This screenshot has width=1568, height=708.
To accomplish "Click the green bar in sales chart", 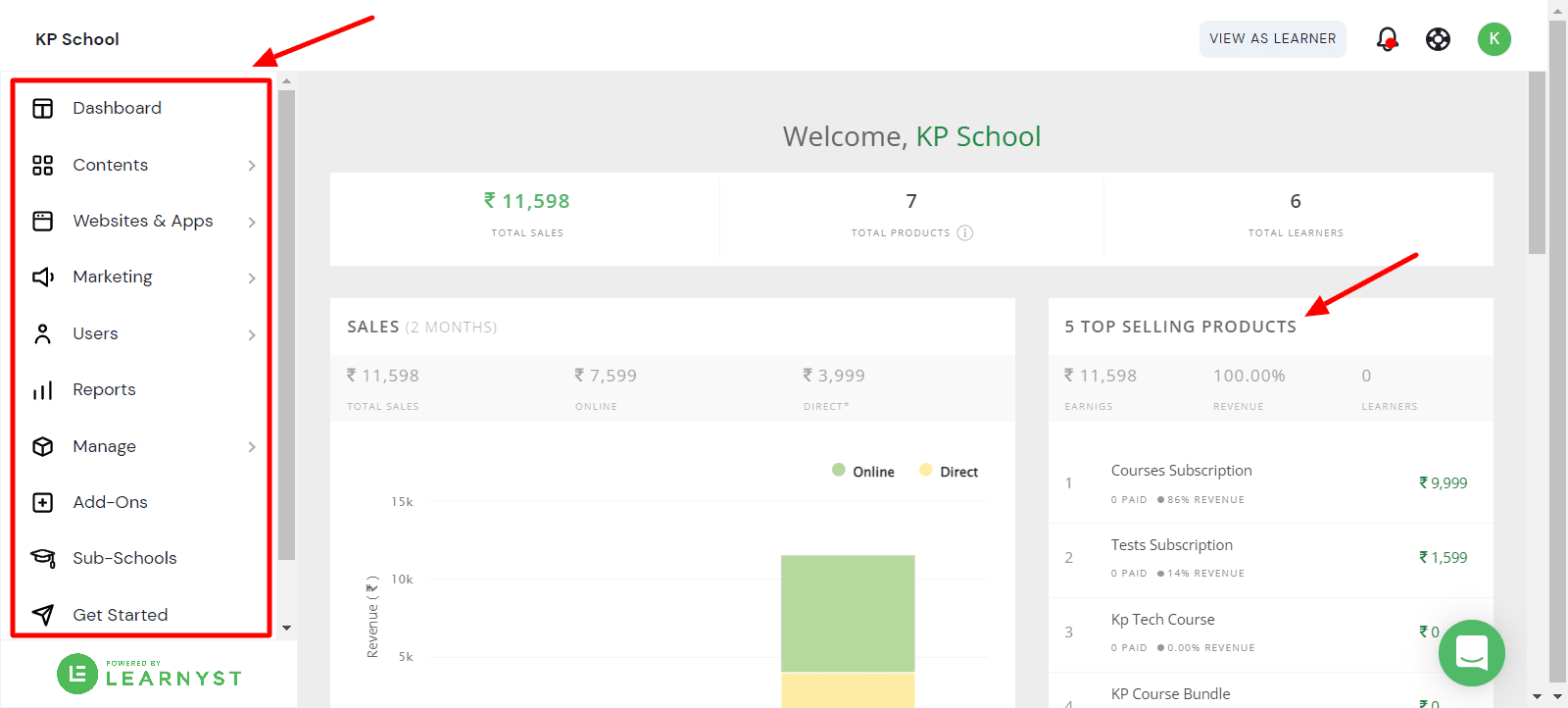I will (848, 613).
